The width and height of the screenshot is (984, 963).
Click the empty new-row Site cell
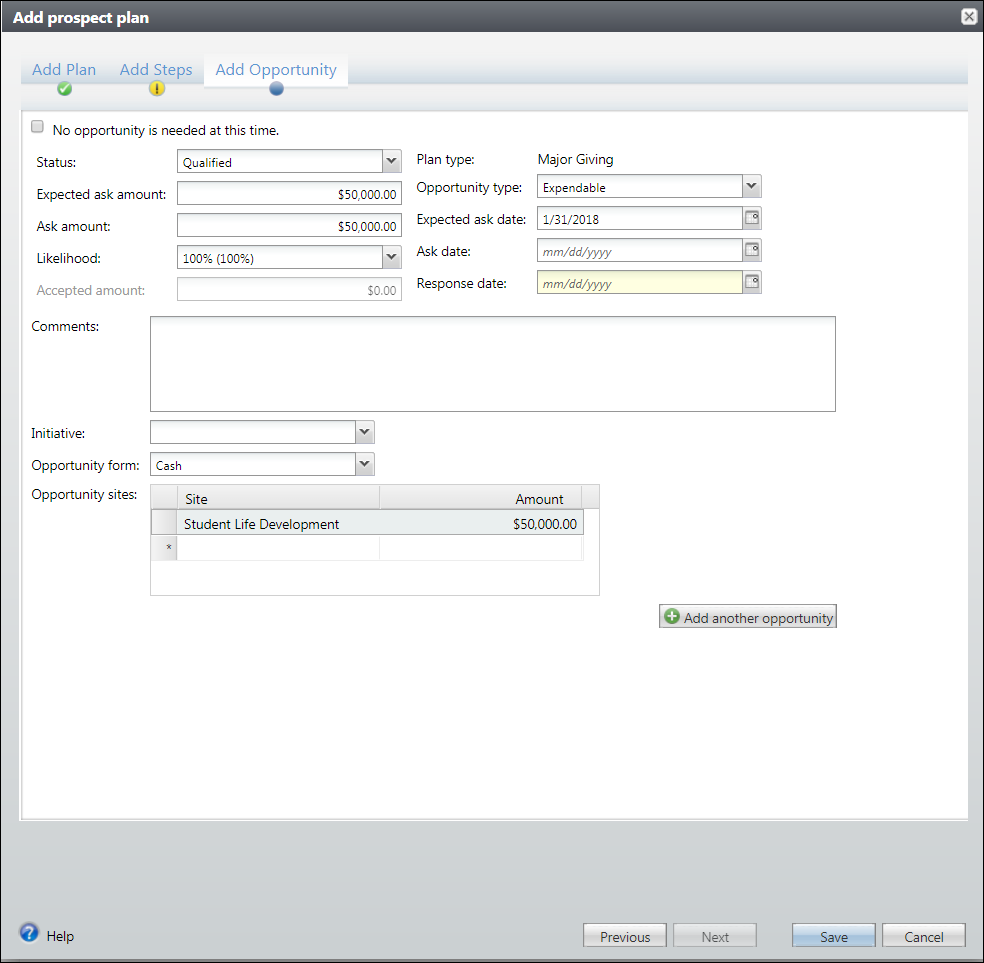click(278, 548)
